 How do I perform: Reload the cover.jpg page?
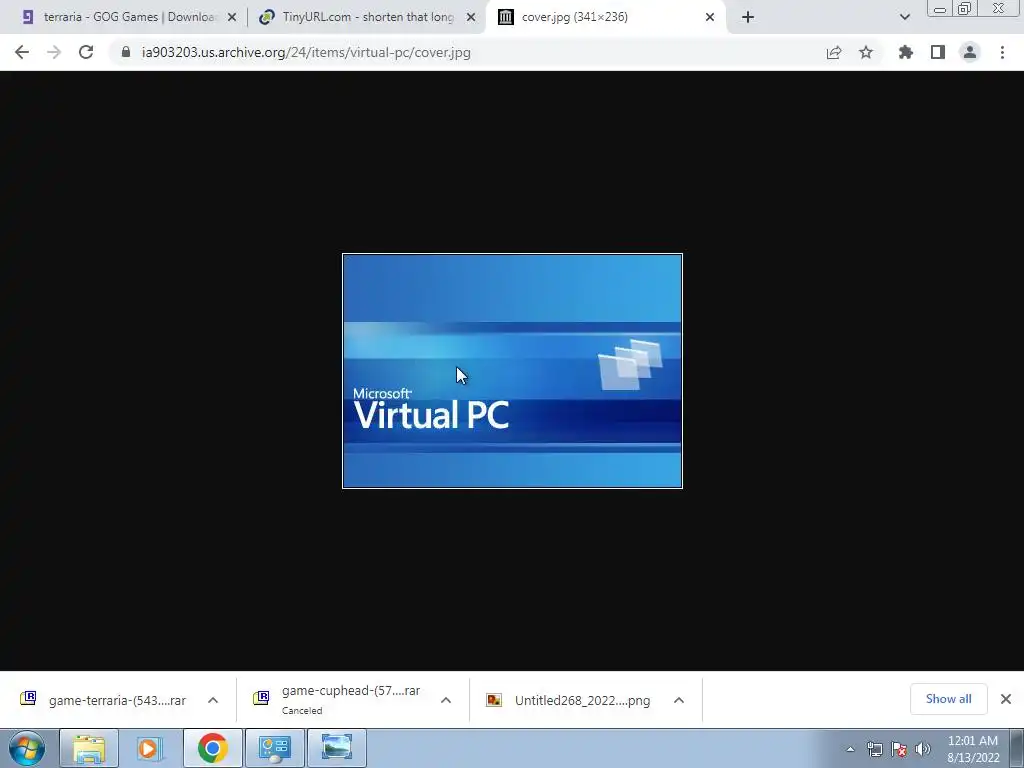coord(86,52)
